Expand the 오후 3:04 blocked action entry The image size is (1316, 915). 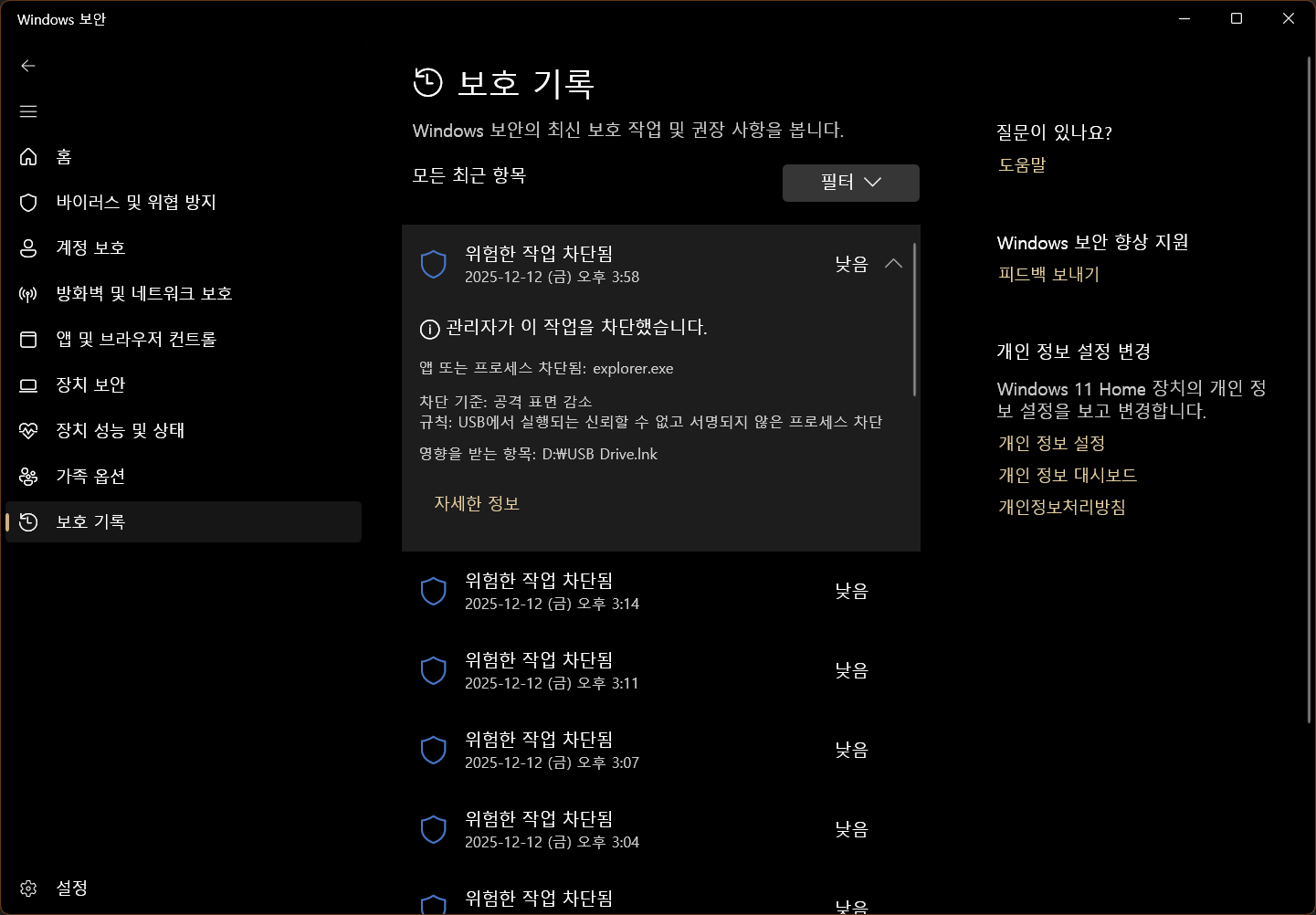click(661, 830)
